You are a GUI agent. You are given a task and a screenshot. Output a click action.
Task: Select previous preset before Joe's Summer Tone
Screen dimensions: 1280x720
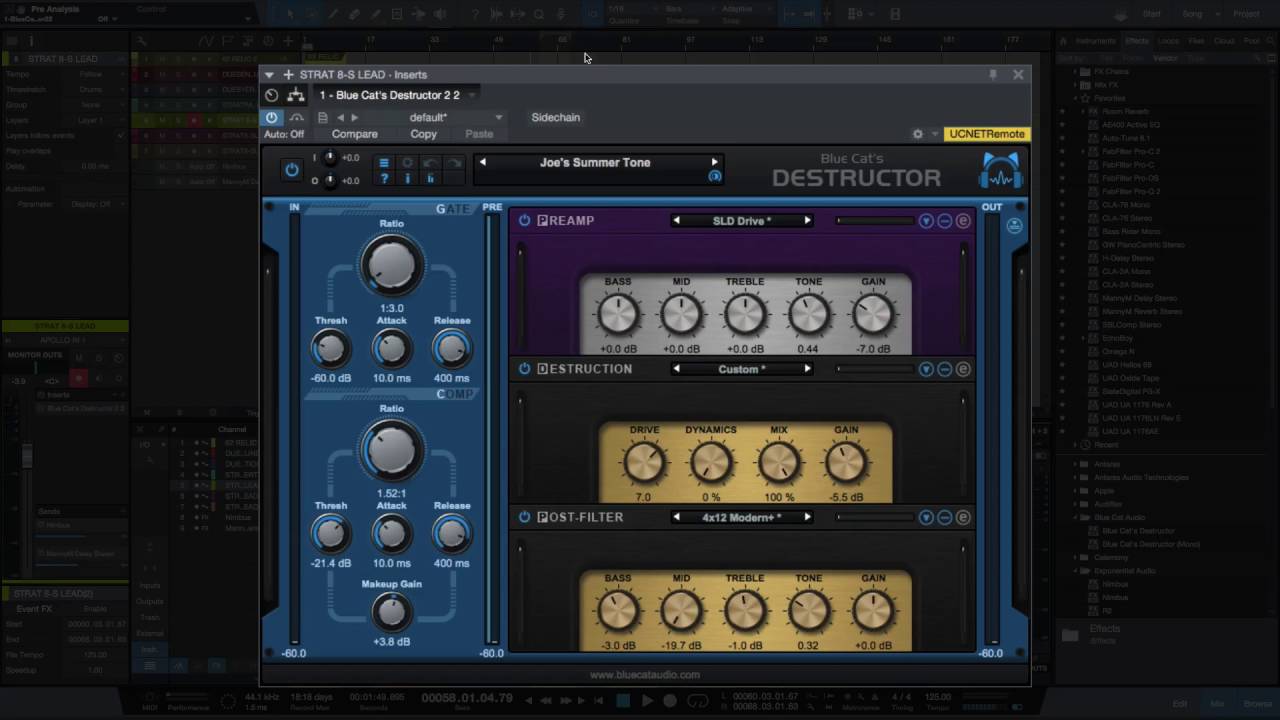(x=482, y=162)
